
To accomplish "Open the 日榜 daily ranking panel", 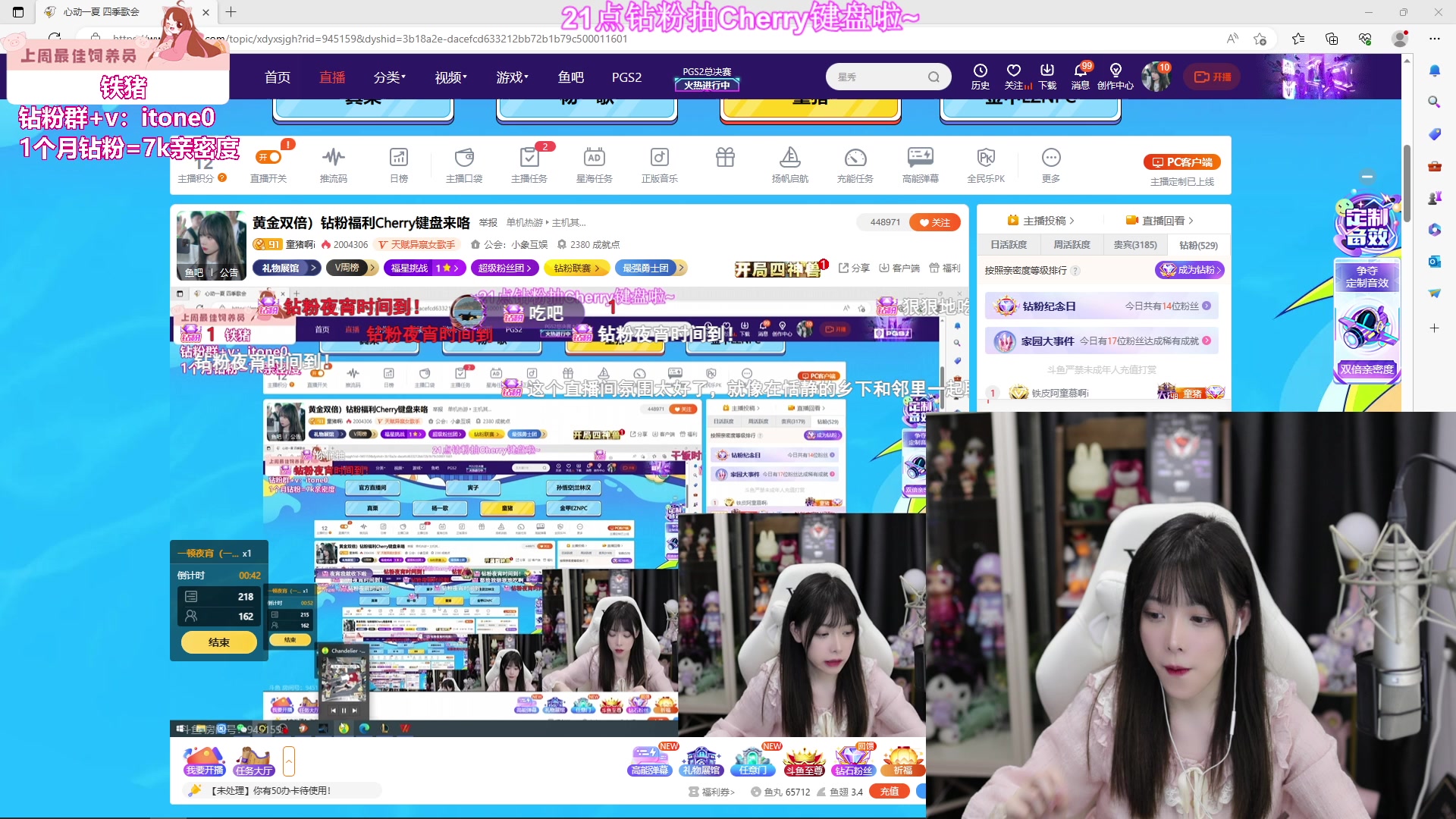I will (x=399, y=163).
